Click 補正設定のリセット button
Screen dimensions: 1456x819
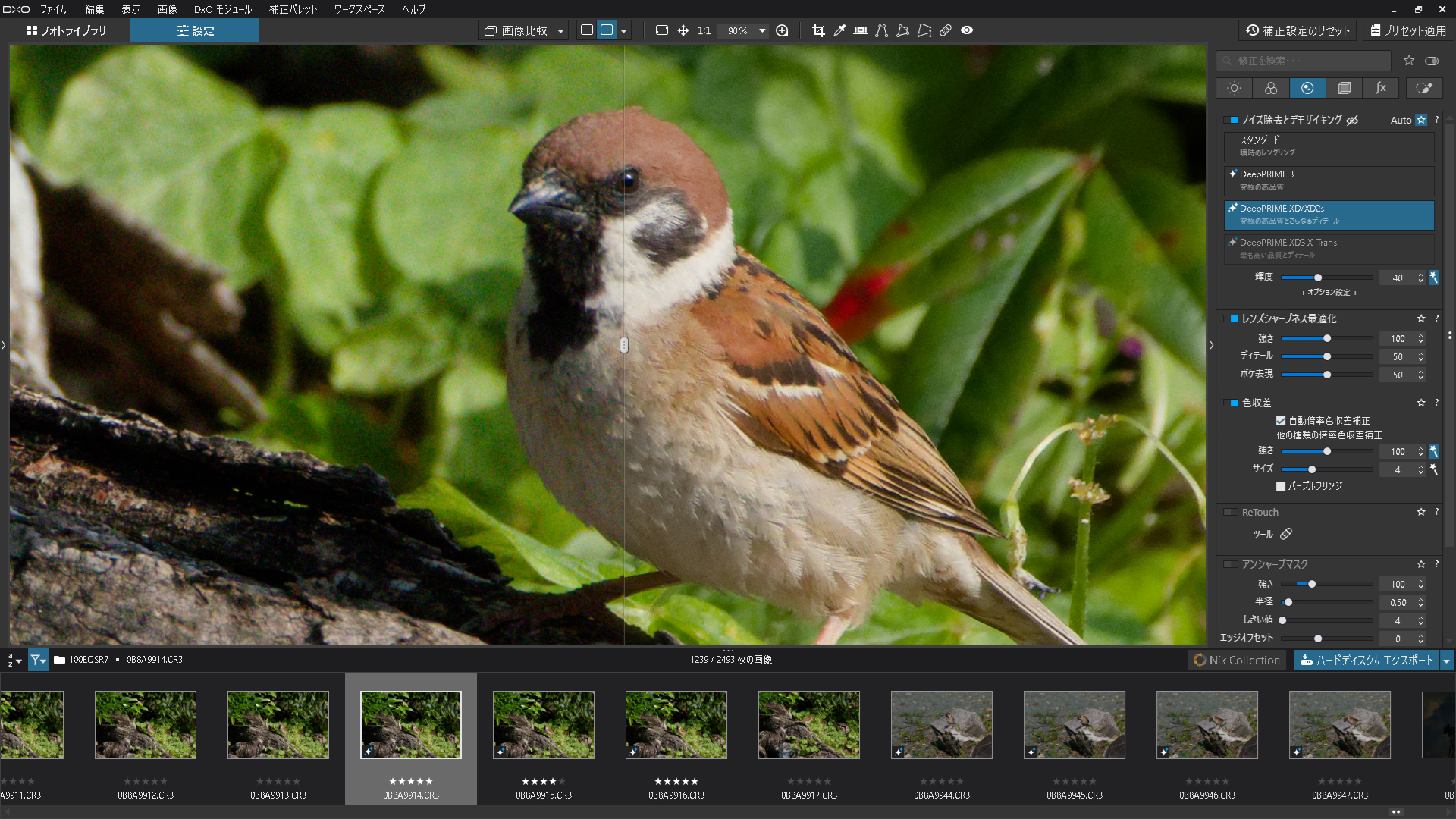(x=1298, y=30)
